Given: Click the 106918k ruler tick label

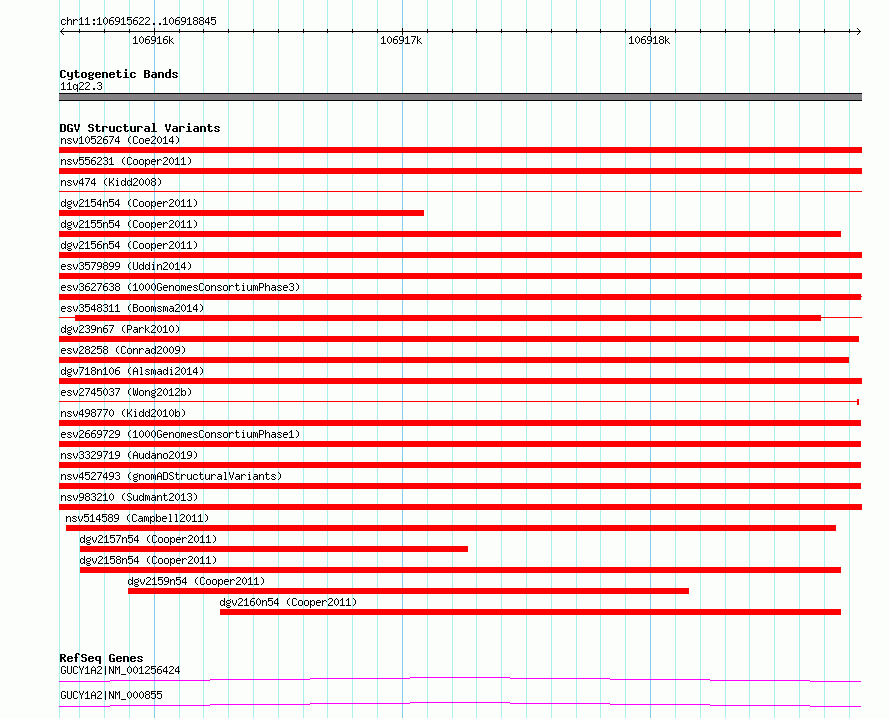Looking at the screenshot, I should tap(649, 40).
